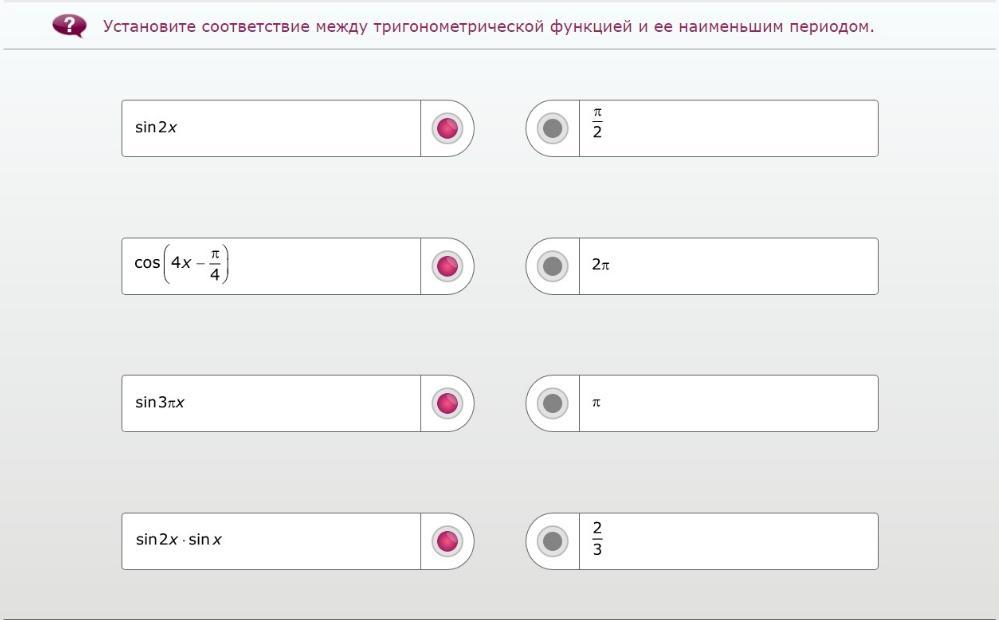Click the question text about trigonometric periods
This screenshot has width=999, height=620.
pyautogui.click(x=488, y=26)
